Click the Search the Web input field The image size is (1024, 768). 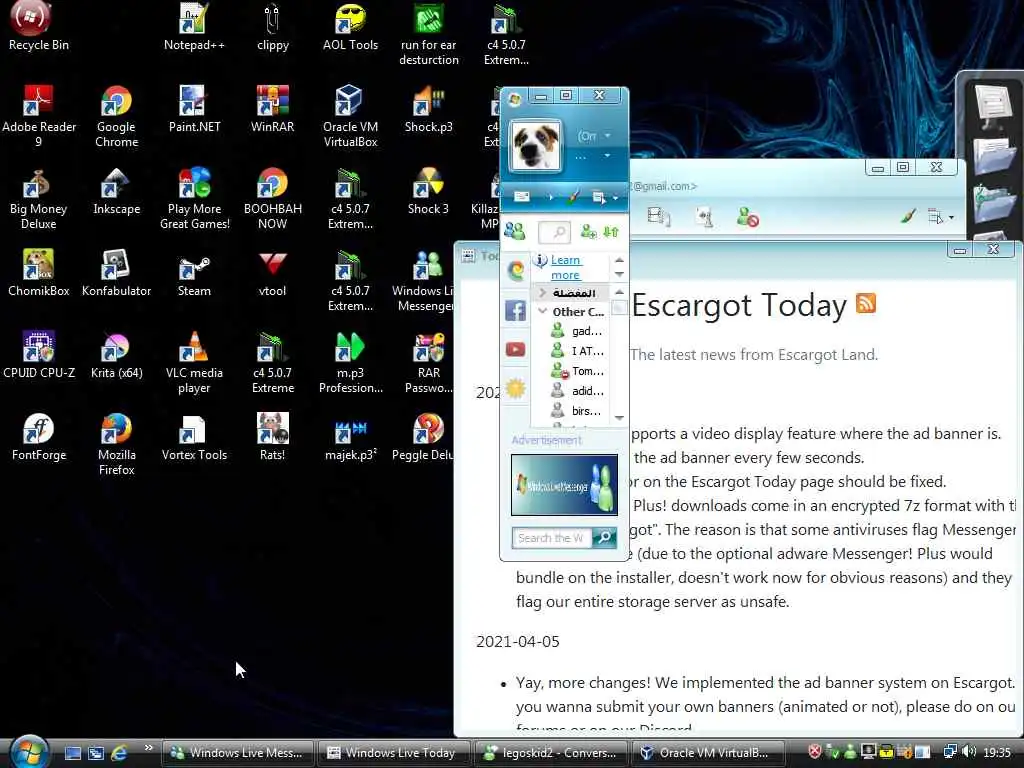pos(552,537)
